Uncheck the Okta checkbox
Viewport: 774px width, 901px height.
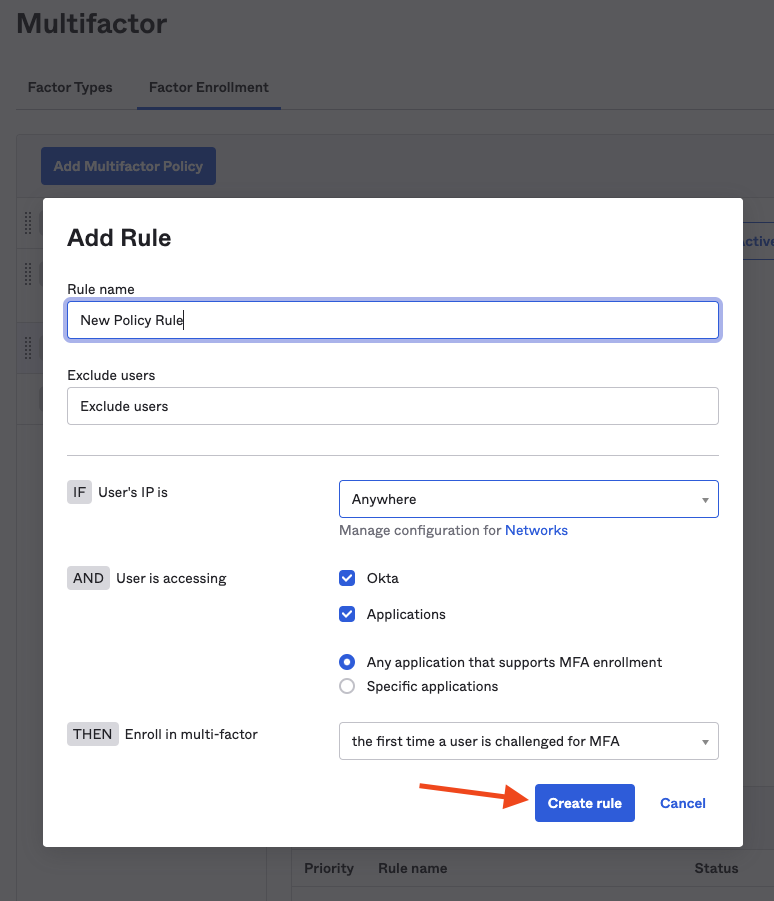[x=346, y=578]
